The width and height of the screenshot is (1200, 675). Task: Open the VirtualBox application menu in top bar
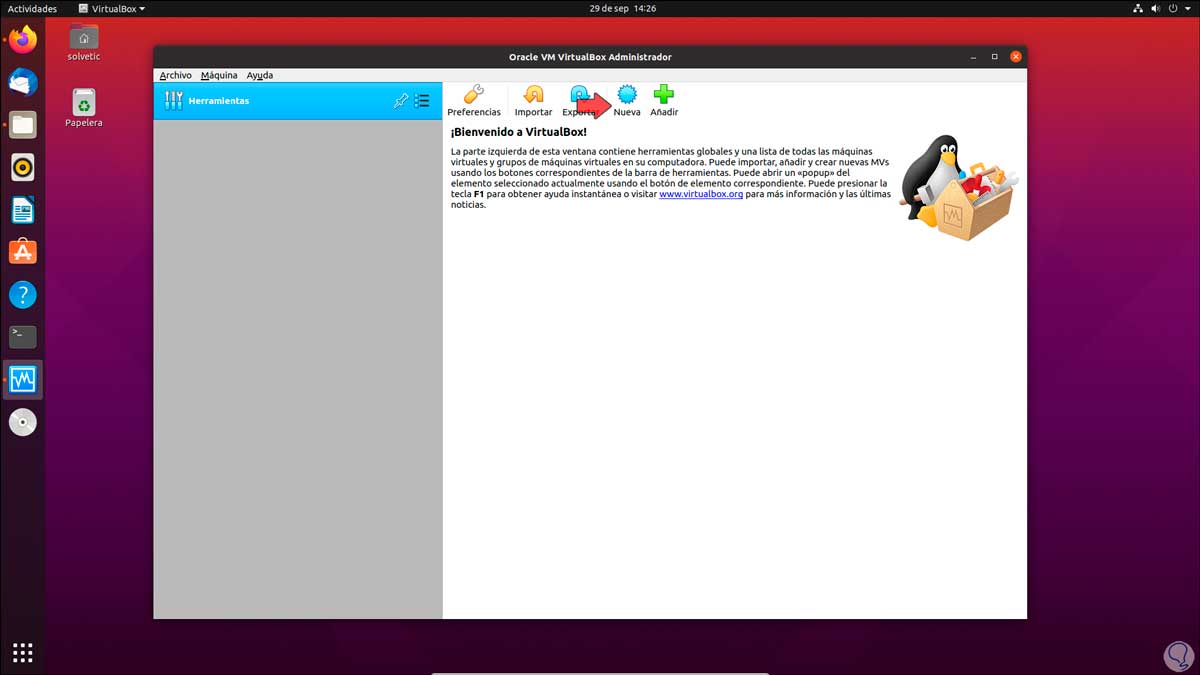click(x=112, y=8)
